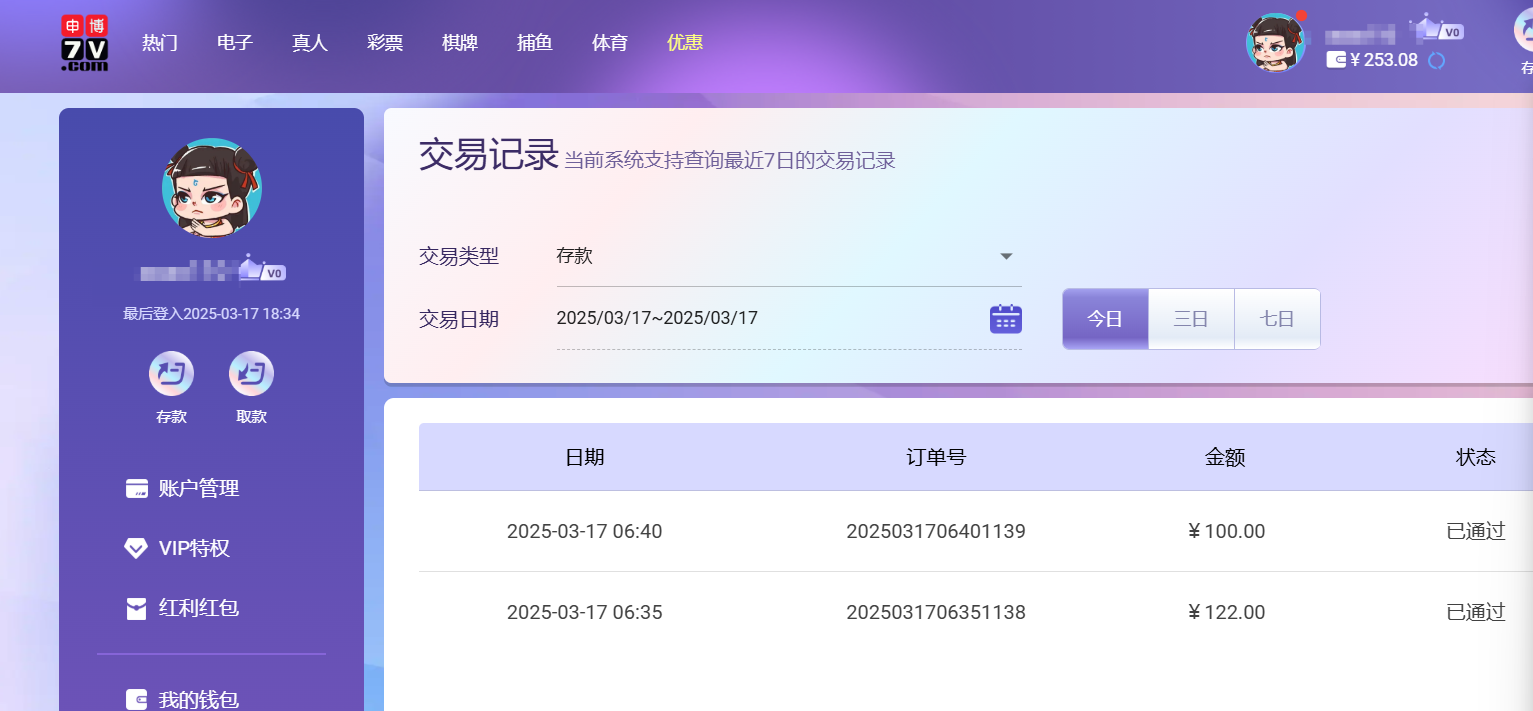This screenshot has width=1533, height=711.
Task: Select the 七日 date range option
Action: pos(1277,319)
